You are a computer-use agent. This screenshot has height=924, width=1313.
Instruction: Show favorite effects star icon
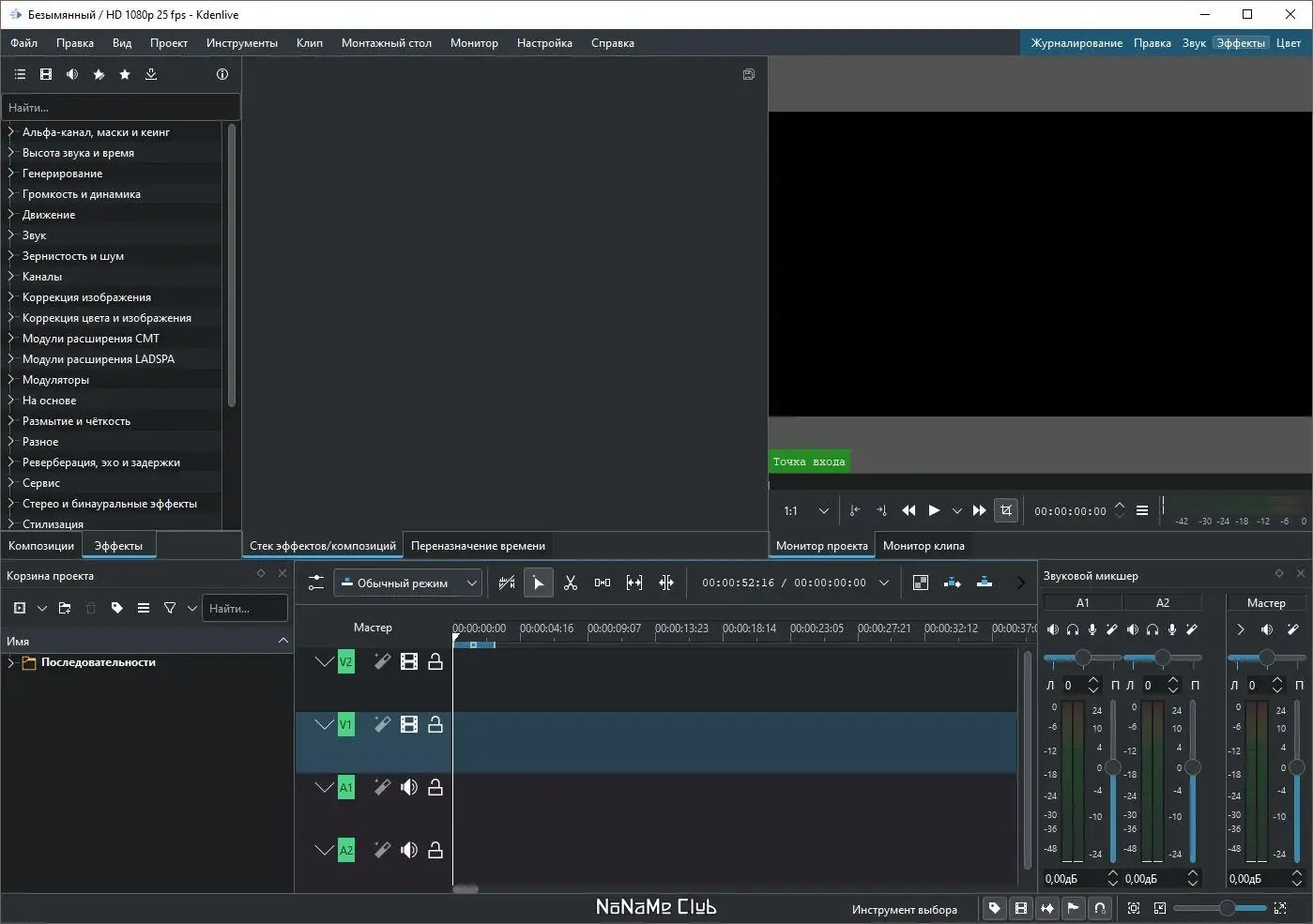125,74
